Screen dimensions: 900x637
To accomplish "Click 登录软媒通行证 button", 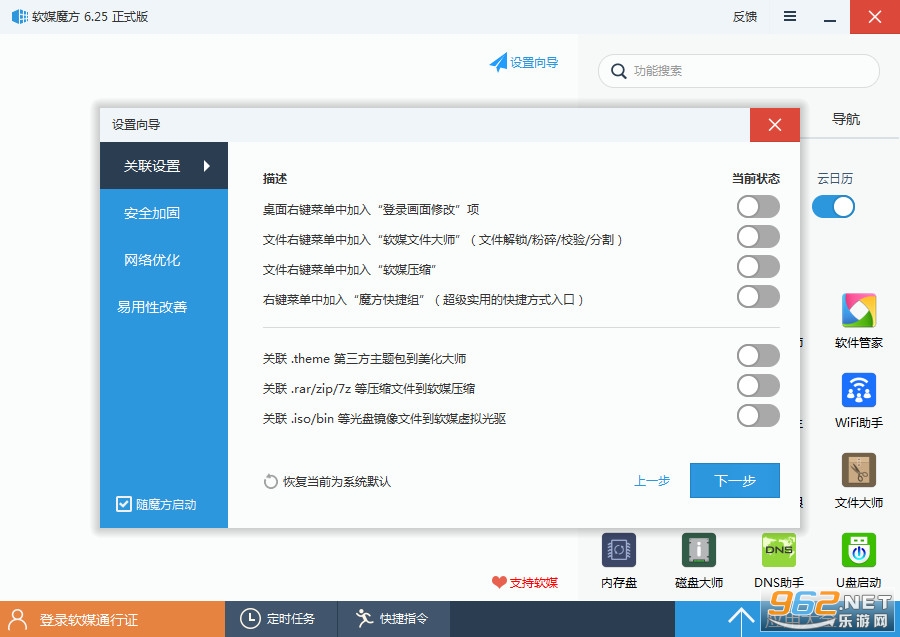I will pos(112,619).
